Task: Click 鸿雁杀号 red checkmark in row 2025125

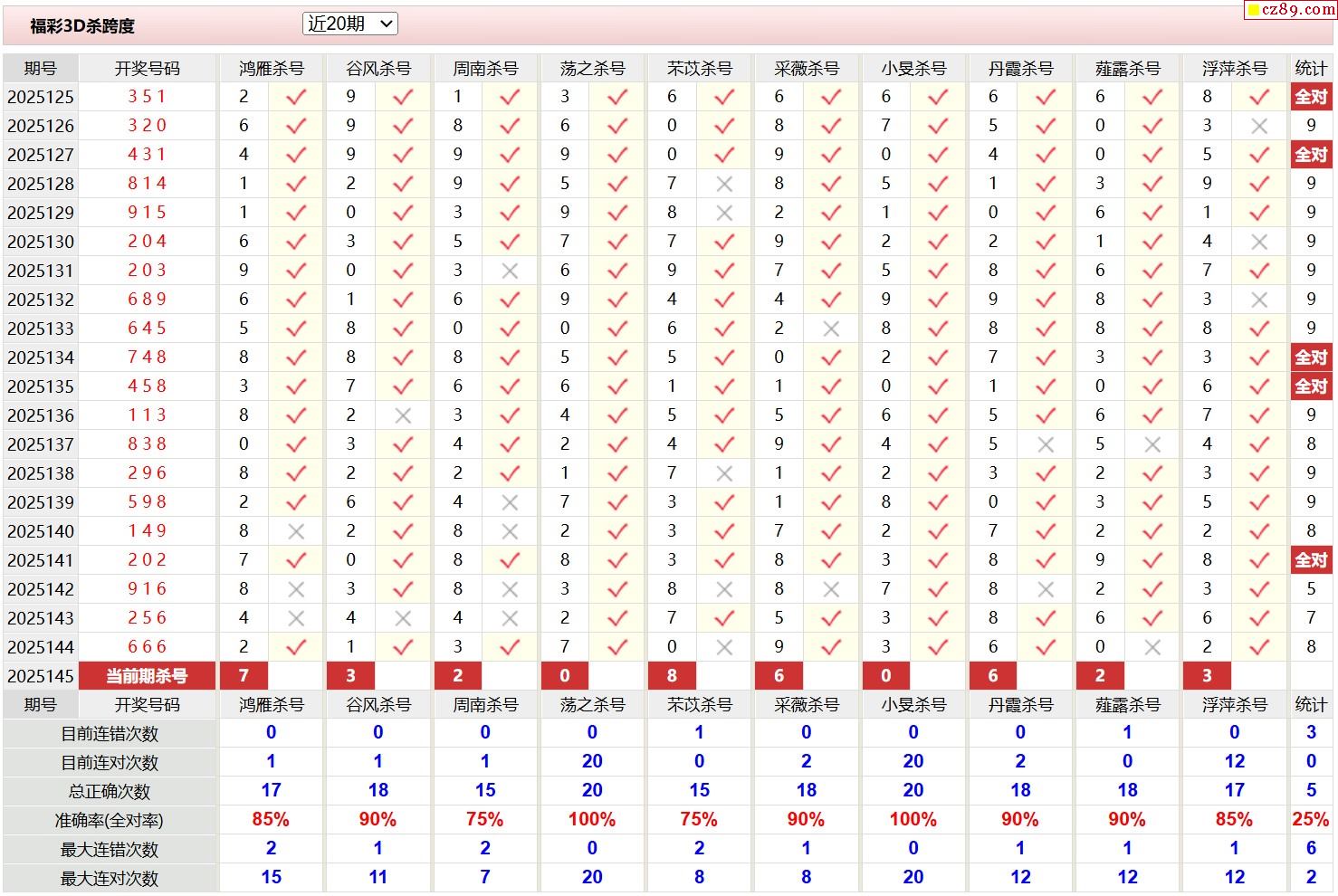Action: (x=296, y=97)
